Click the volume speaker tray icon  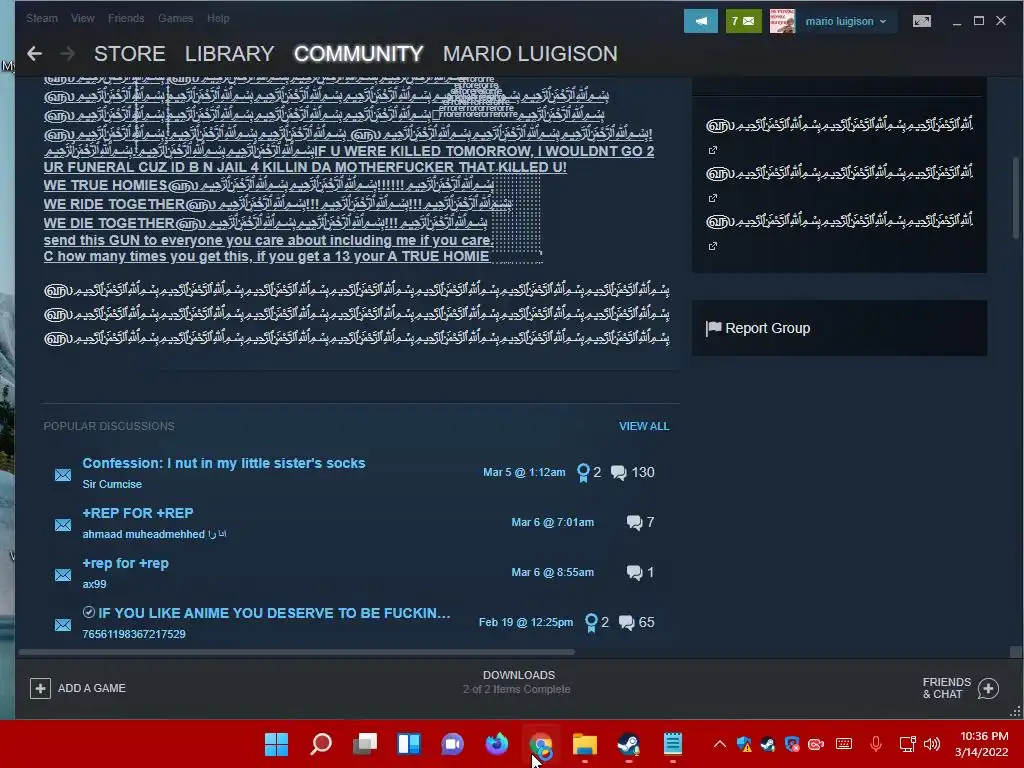932,744
